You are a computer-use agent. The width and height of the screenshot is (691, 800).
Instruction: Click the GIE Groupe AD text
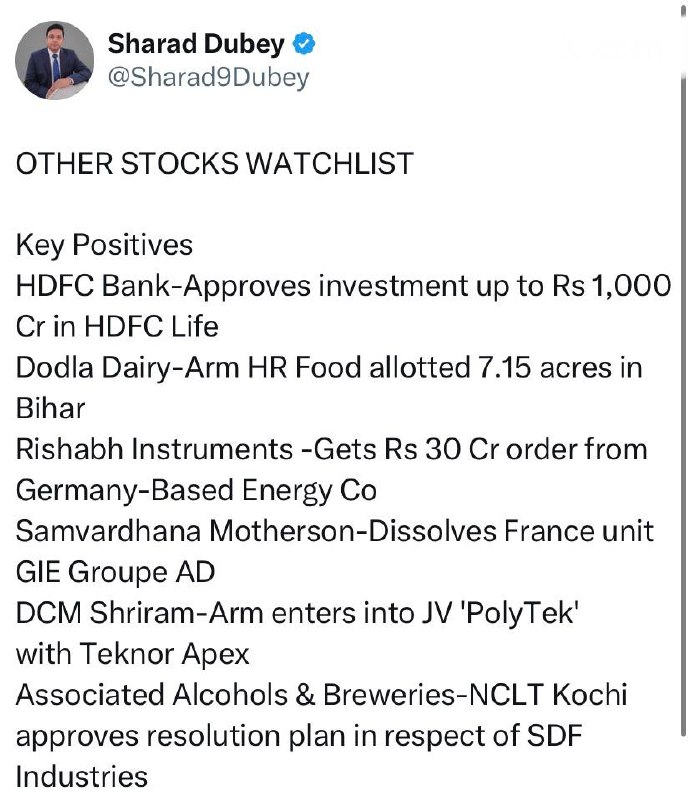(116, 571)
